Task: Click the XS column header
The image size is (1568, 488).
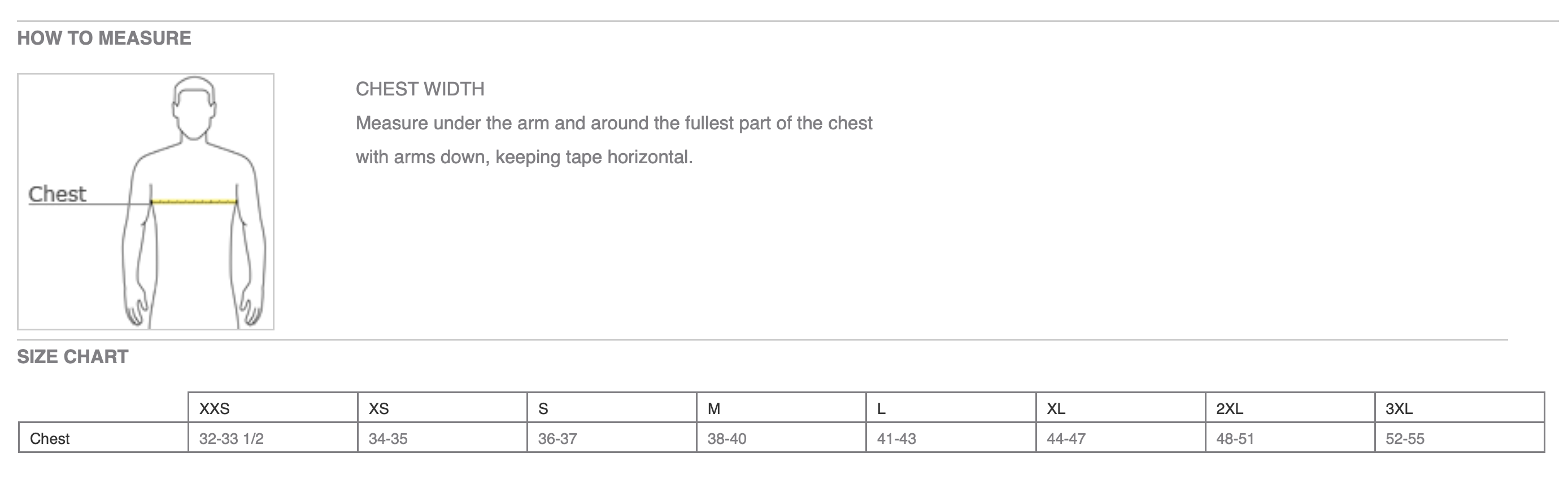Action: point(442,408)
